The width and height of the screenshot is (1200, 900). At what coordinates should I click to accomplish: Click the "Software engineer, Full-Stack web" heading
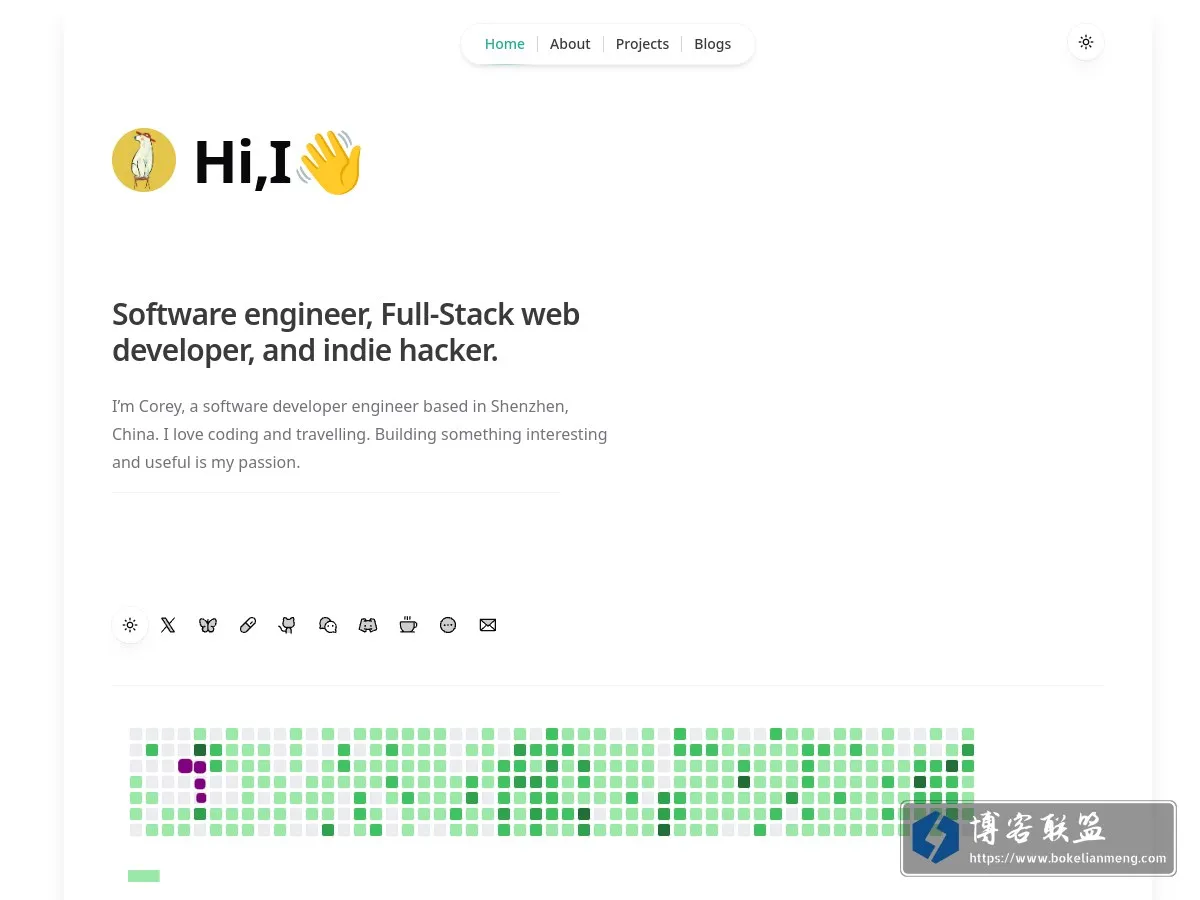pyautogui.click(x=346, y=314)
